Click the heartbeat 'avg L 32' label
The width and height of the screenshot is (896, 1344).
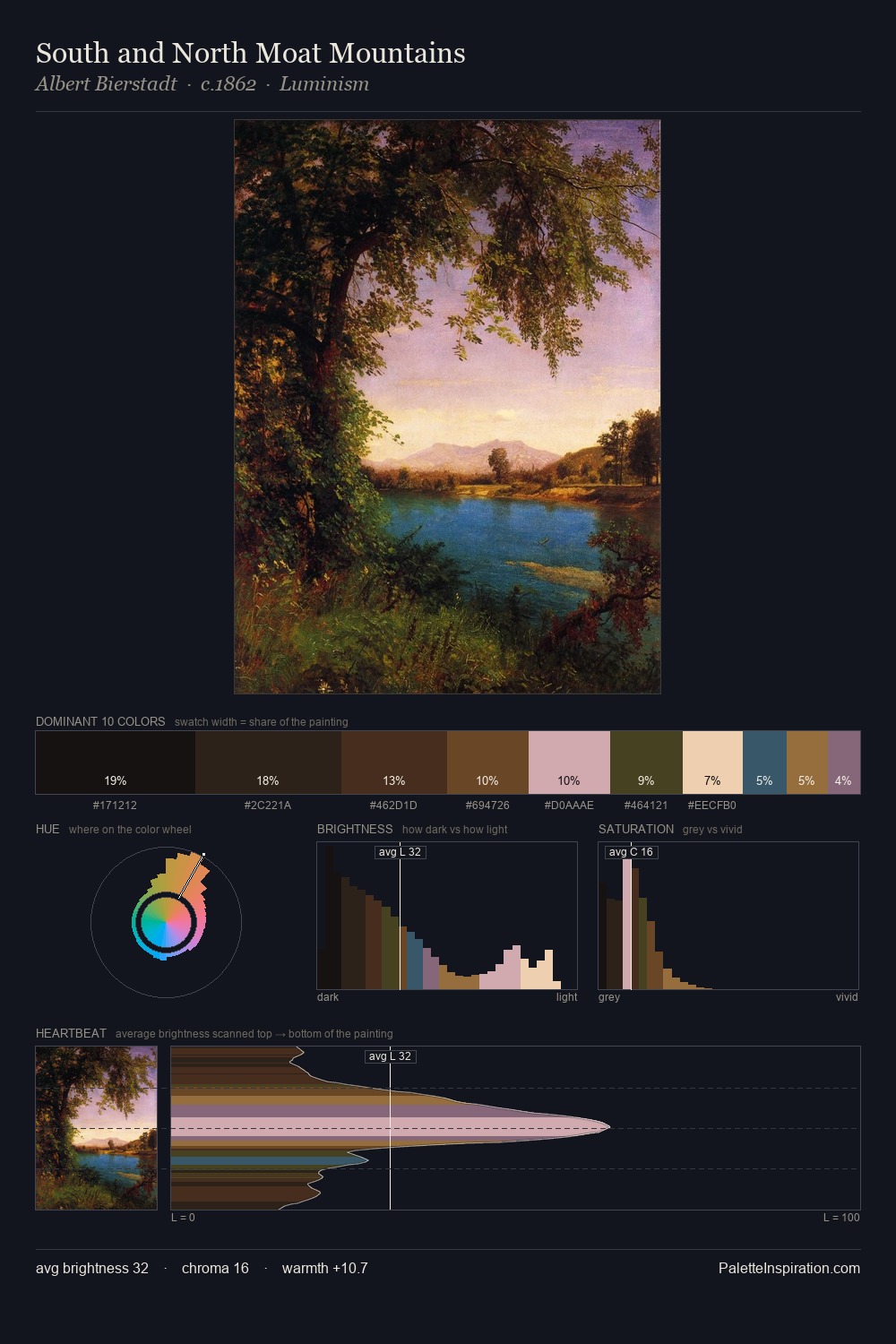[x=390, y=1056]
